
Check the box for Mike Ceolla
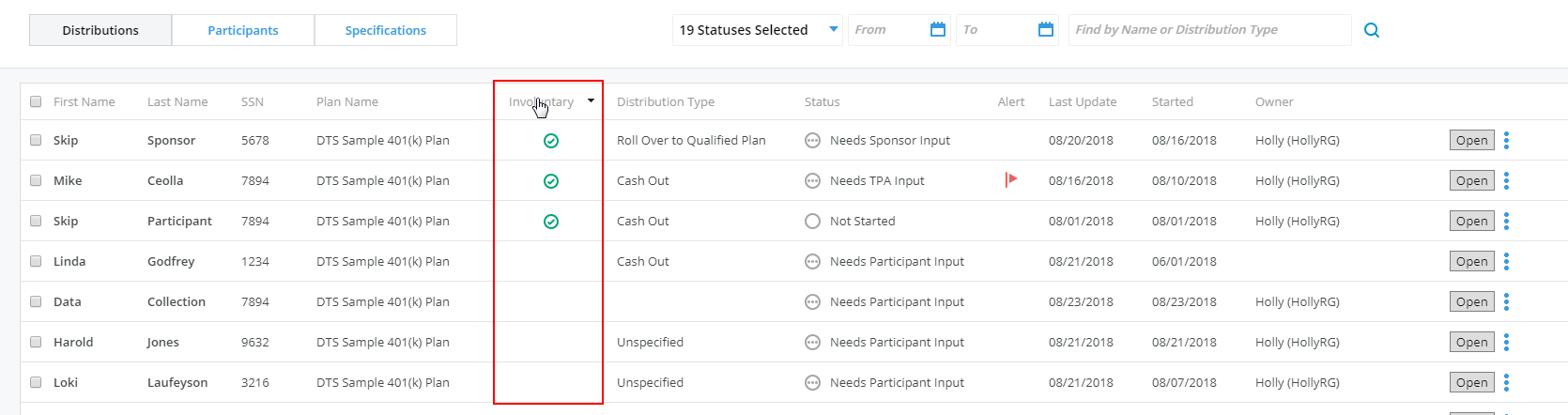tap(36, 180)
